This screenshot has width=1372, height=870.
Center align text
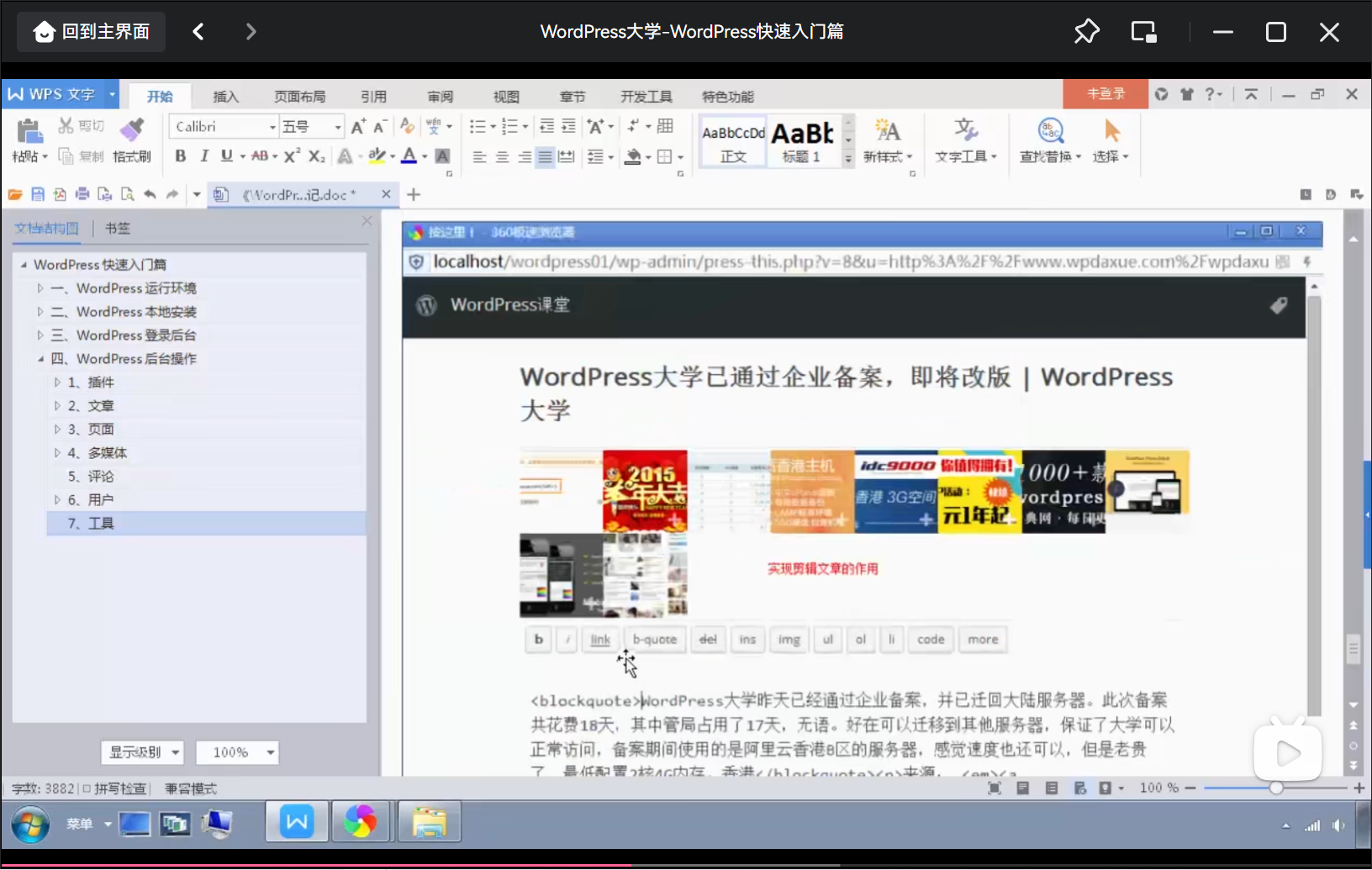pyautogui.click(x=502, y=157)
